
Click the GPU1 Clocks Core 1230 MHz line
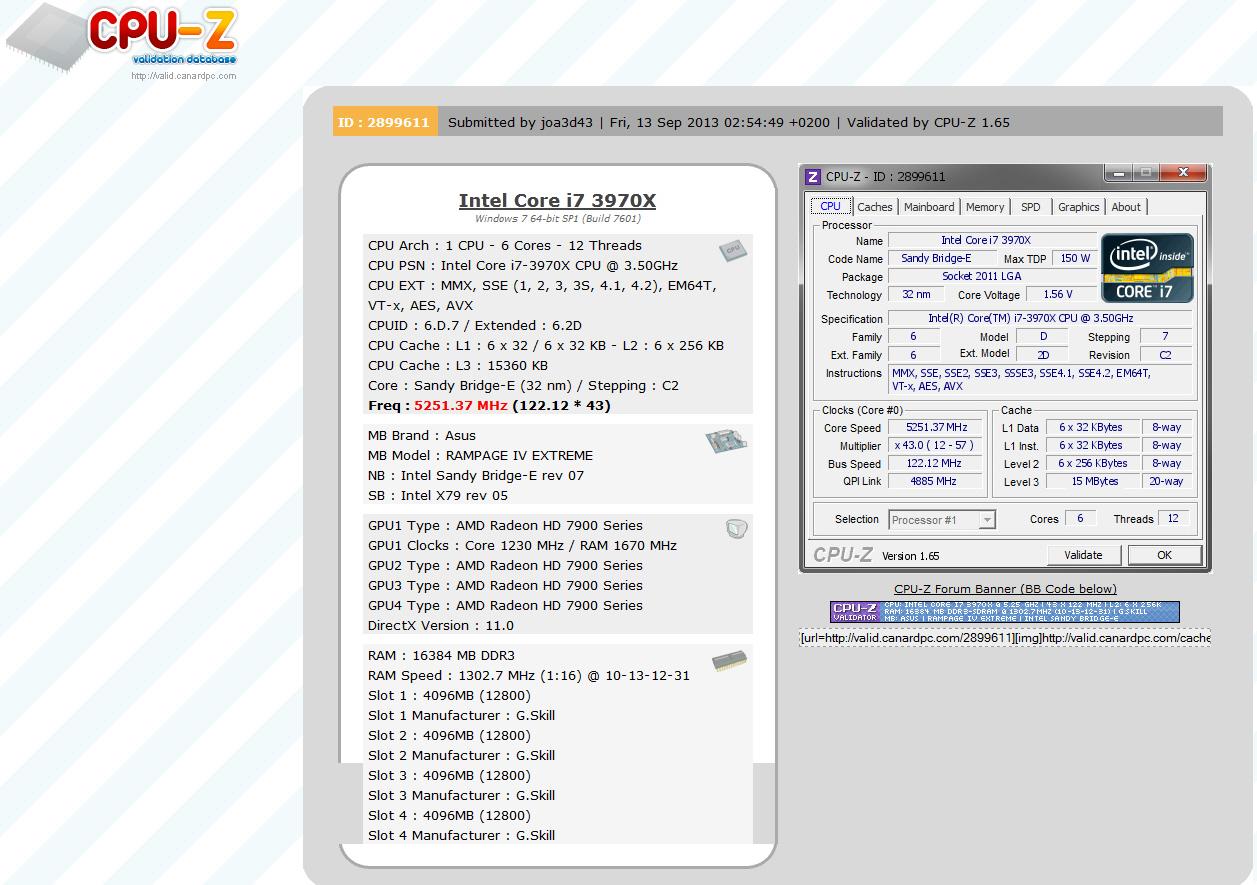pyautogui.click(x=522, y=545)
